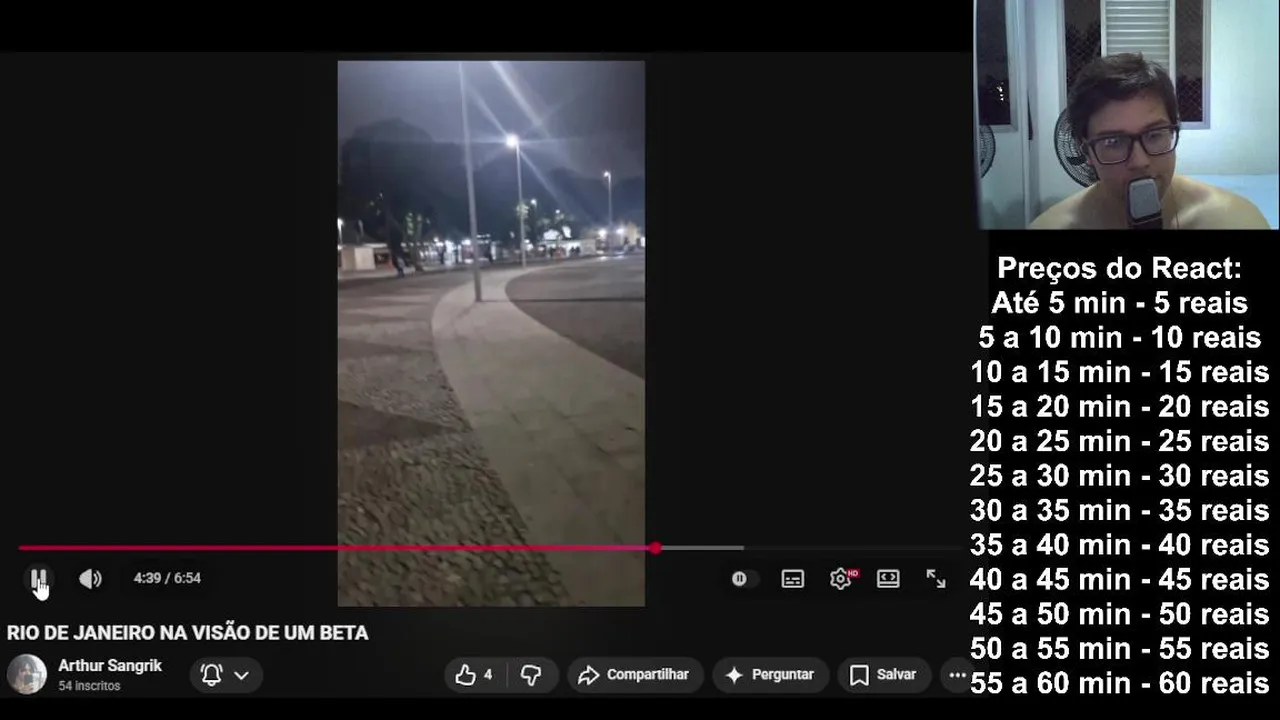Pause the video playback

(38, 578)
